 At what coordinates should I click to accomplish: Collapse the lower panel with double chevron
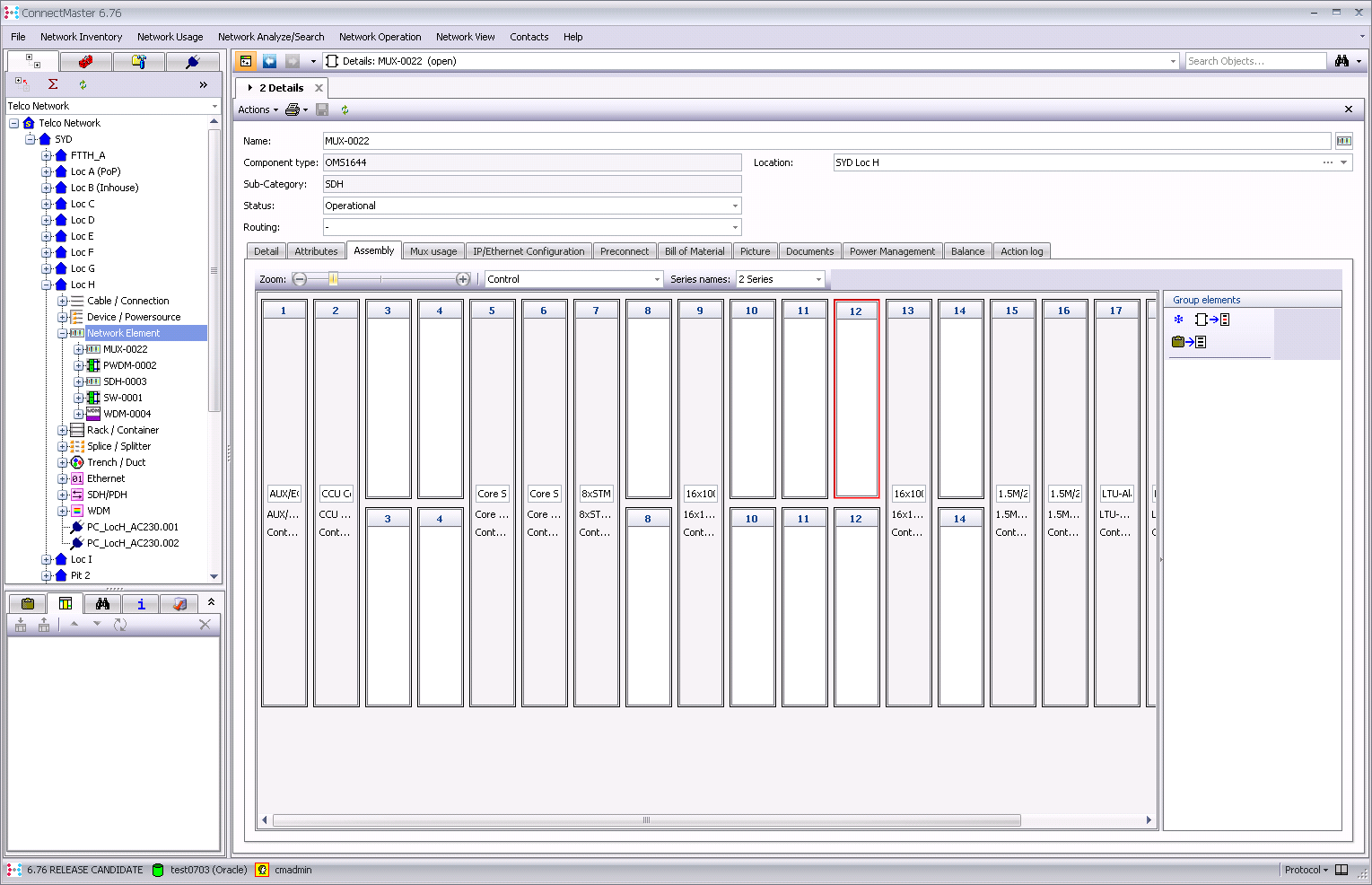coord(211,602)
